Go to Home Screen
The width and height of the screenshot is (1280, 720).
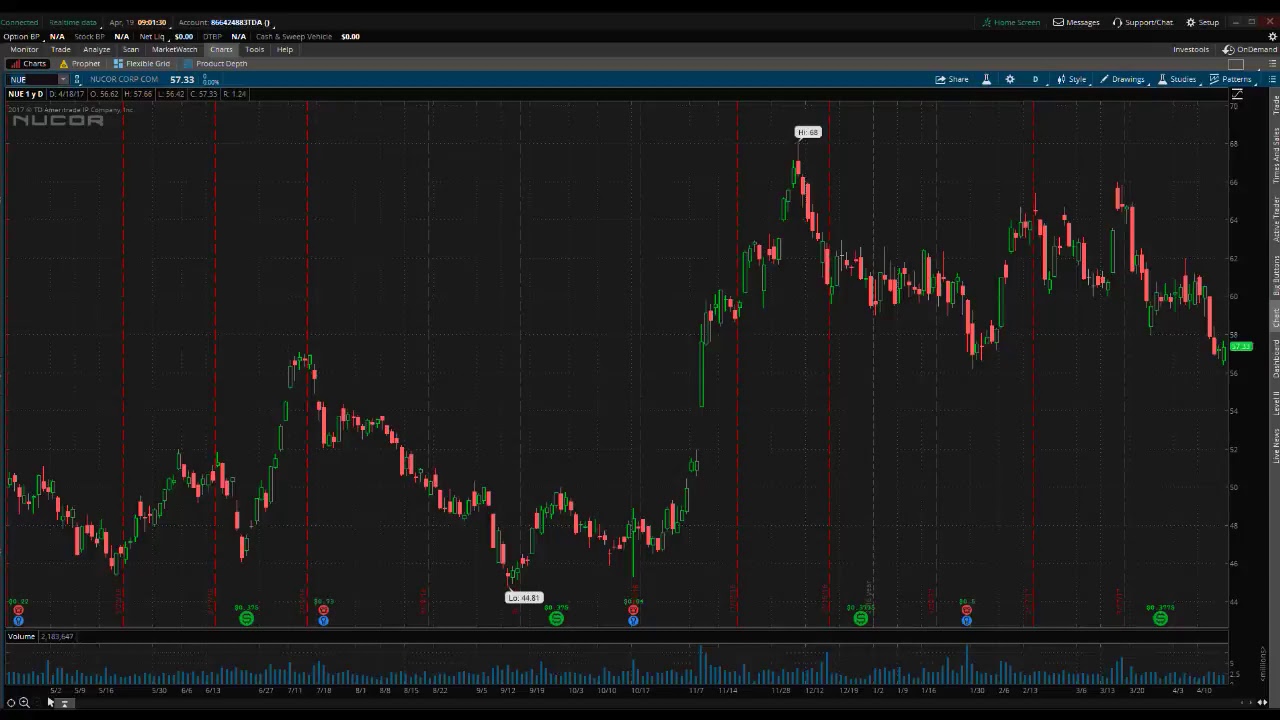point(1011,22)
